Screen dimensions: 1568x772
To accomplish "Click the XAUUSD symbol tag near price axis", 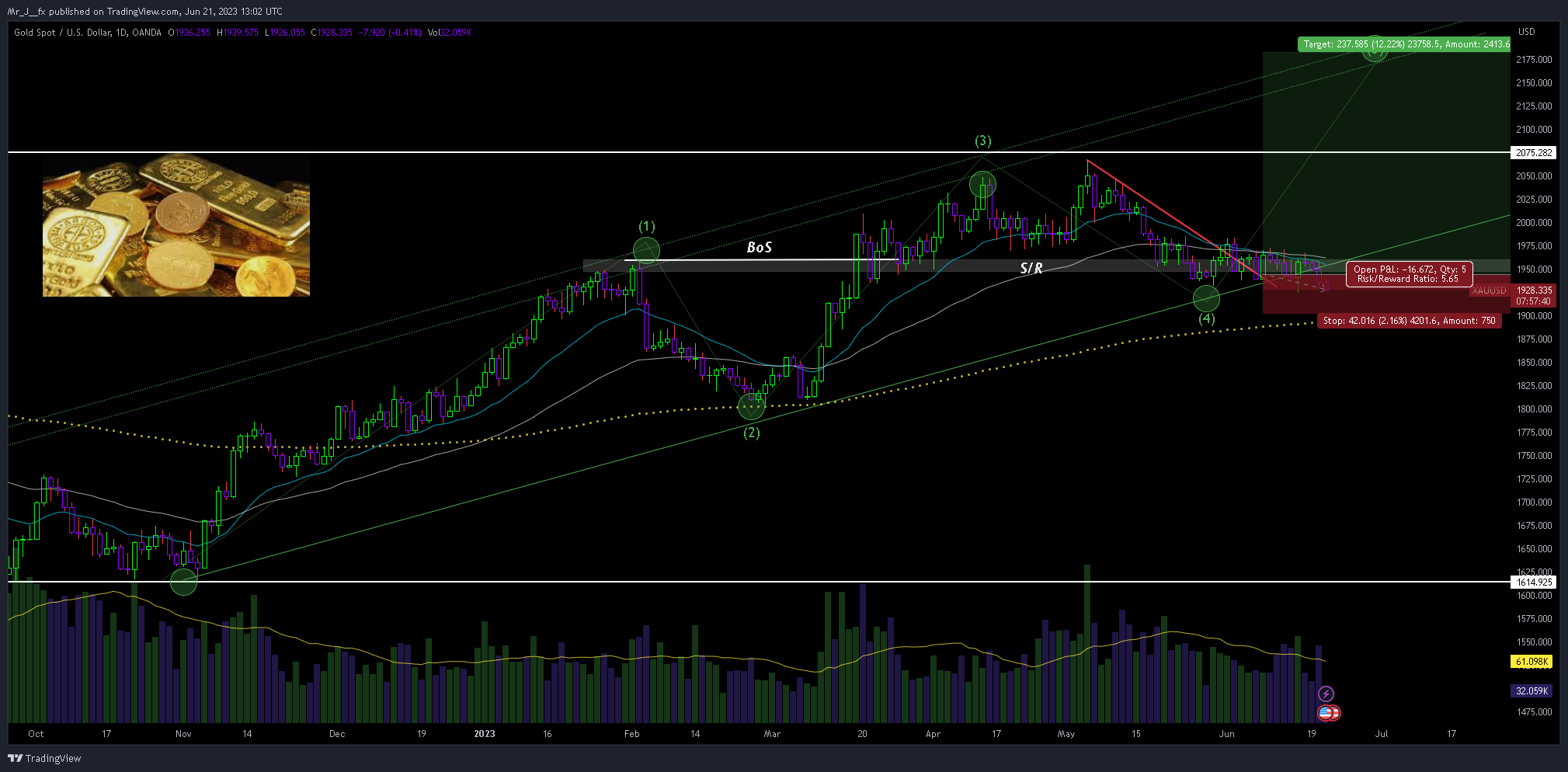I will click(x=1490, y=290).
